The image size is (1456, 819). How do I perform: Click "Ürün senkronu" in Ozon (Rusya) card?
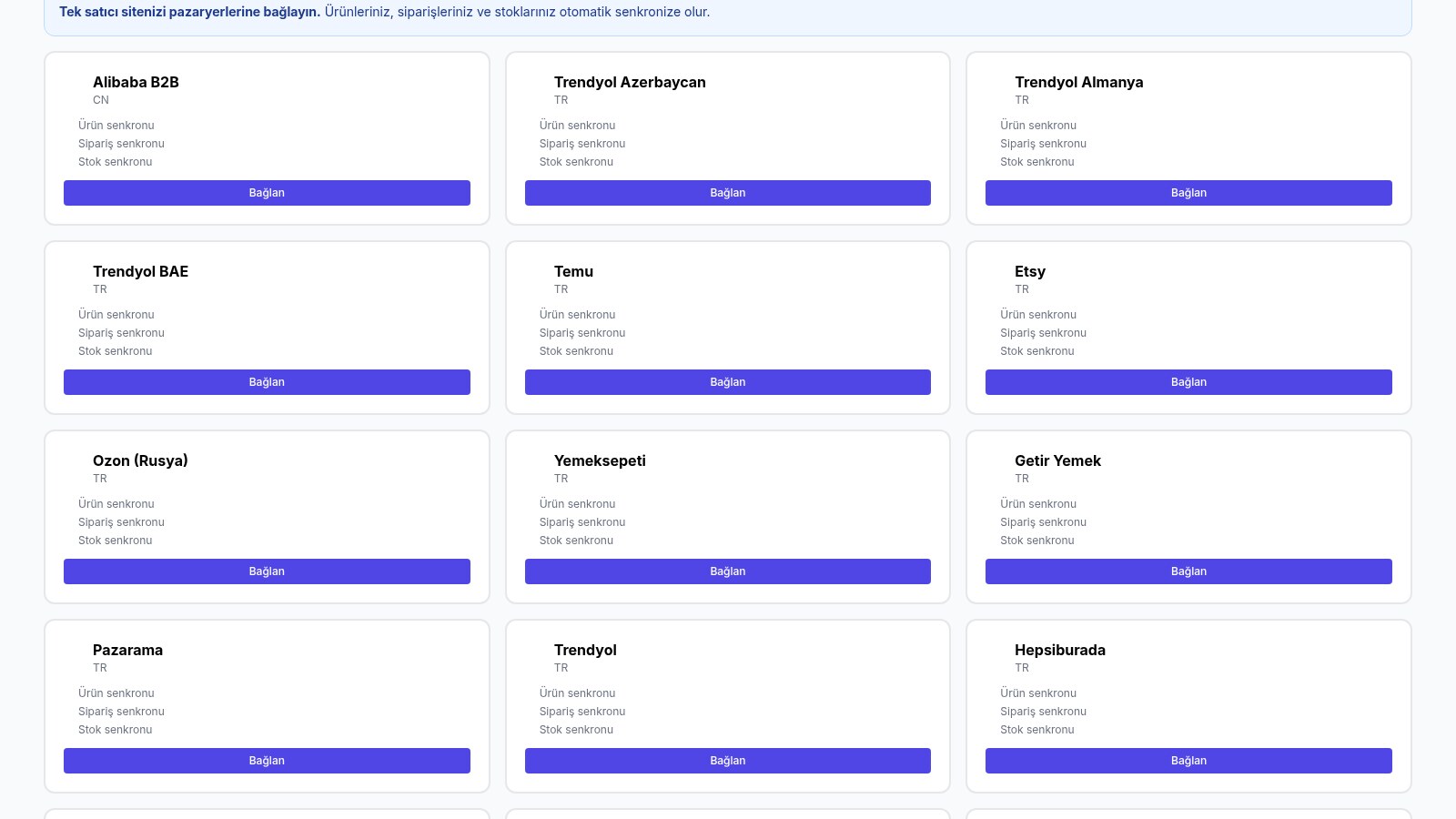116,504
